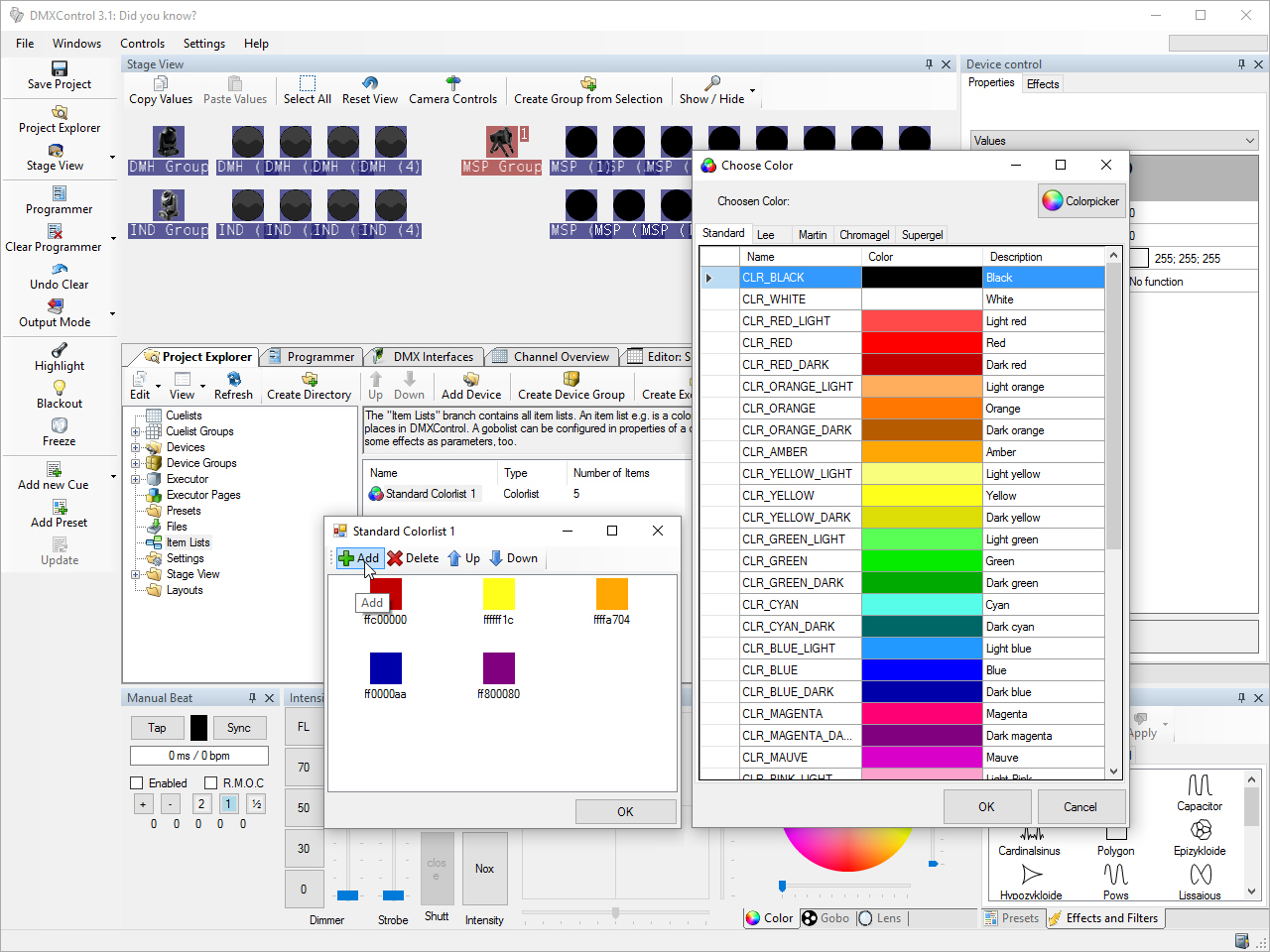
Task: Expand the Device Groups tree node
Action: click(x=136, y=463)
